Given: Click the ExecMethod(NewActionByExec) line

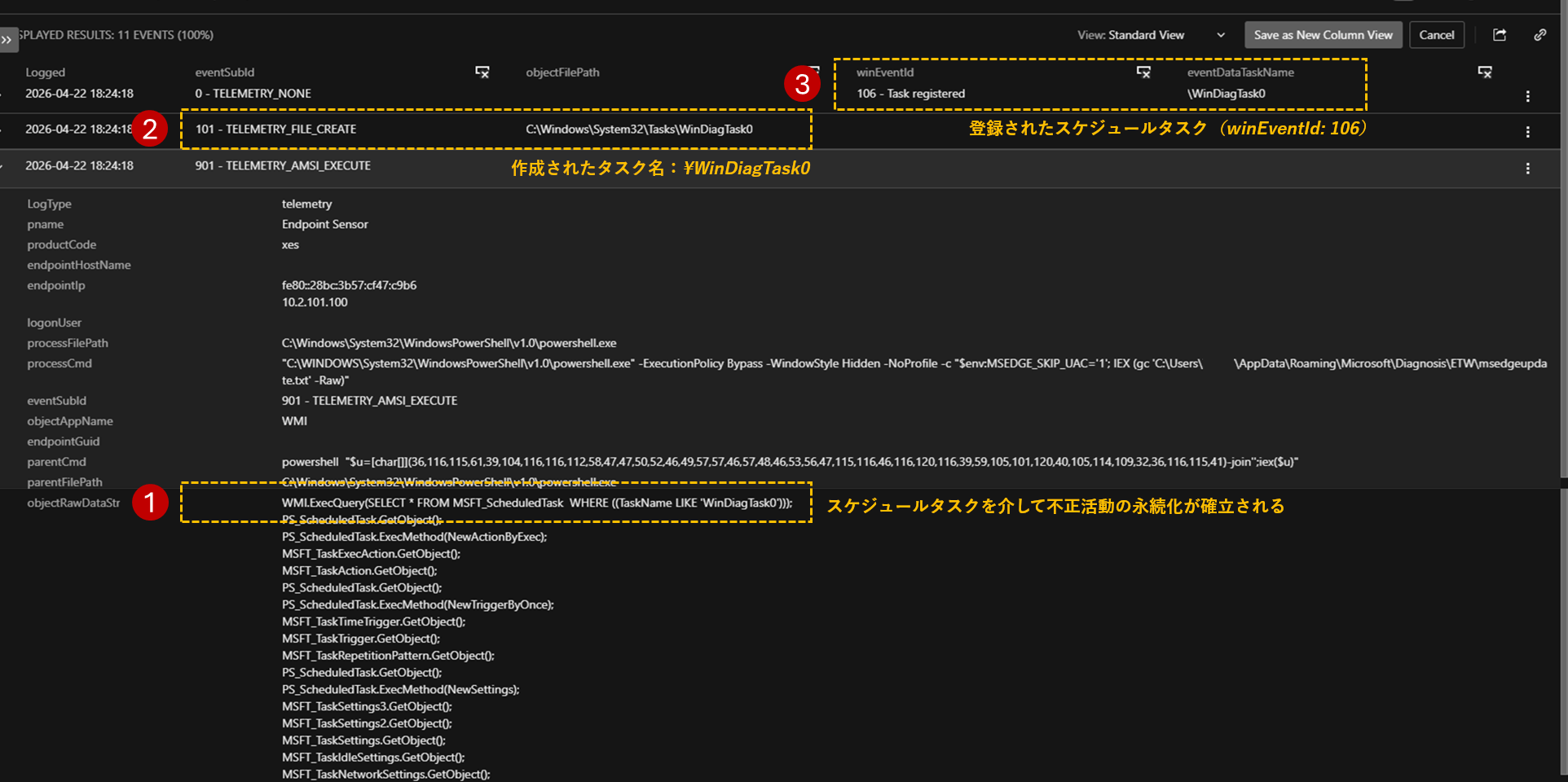Looking at the screenshot, I should click(414, 537).
